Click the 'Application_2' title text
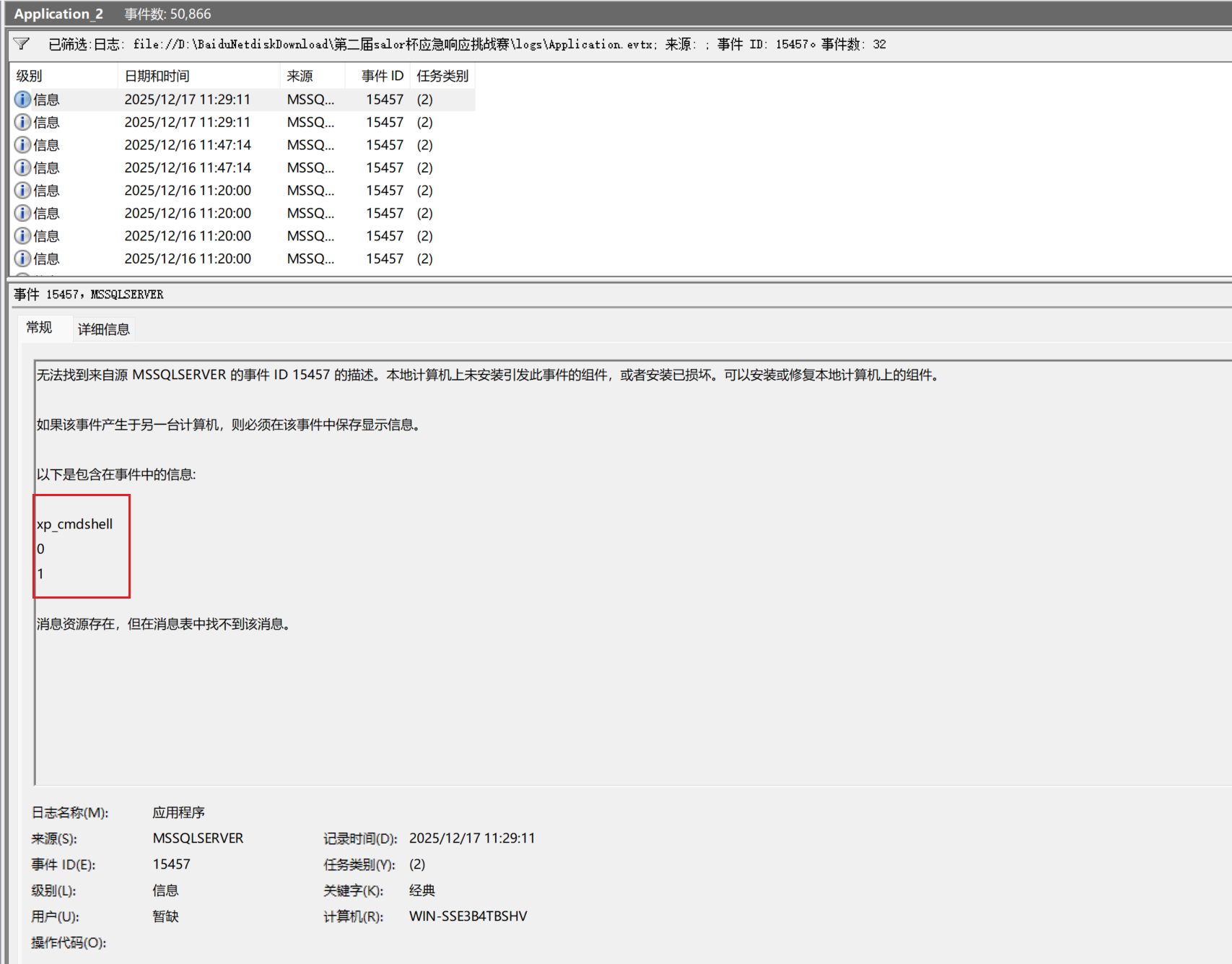This screenshot has height=964, width=1232. (x=58, y=14)
